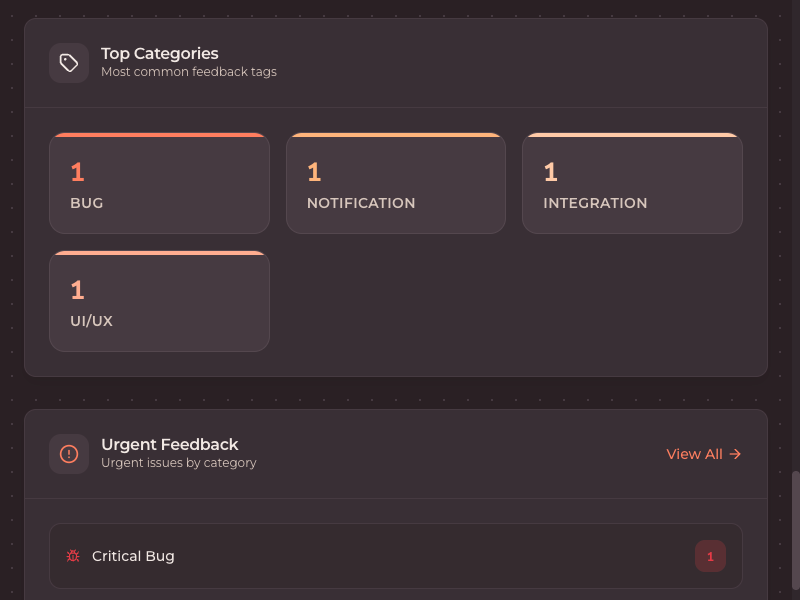Click the red count badge on Critical Bug
Viewport: 800px width, 600px height.
[710, 555]
